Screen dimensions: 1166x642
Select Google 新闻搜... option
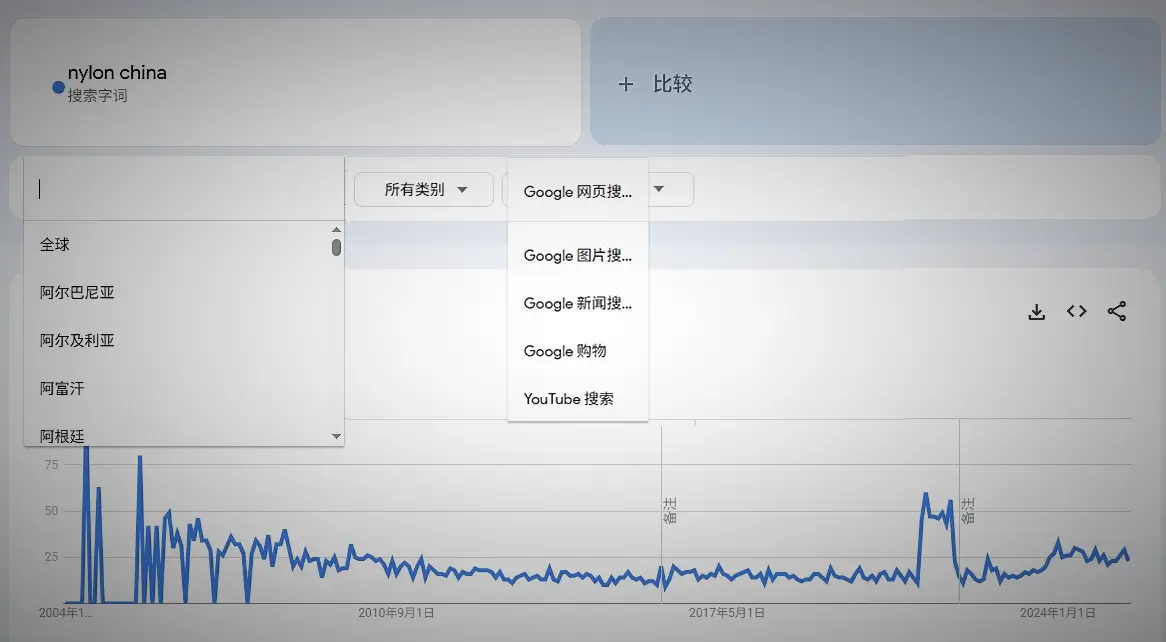[578, 303]
